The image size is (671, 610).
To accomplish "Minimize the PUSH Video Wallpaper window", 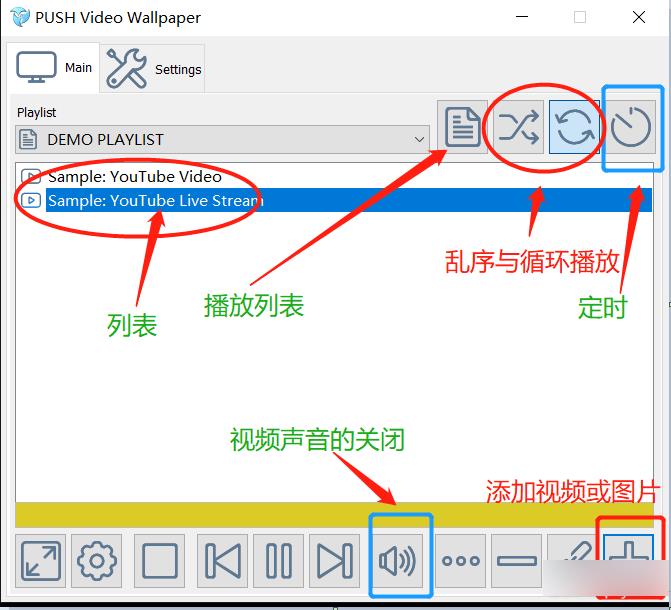I will coord(522,17).
